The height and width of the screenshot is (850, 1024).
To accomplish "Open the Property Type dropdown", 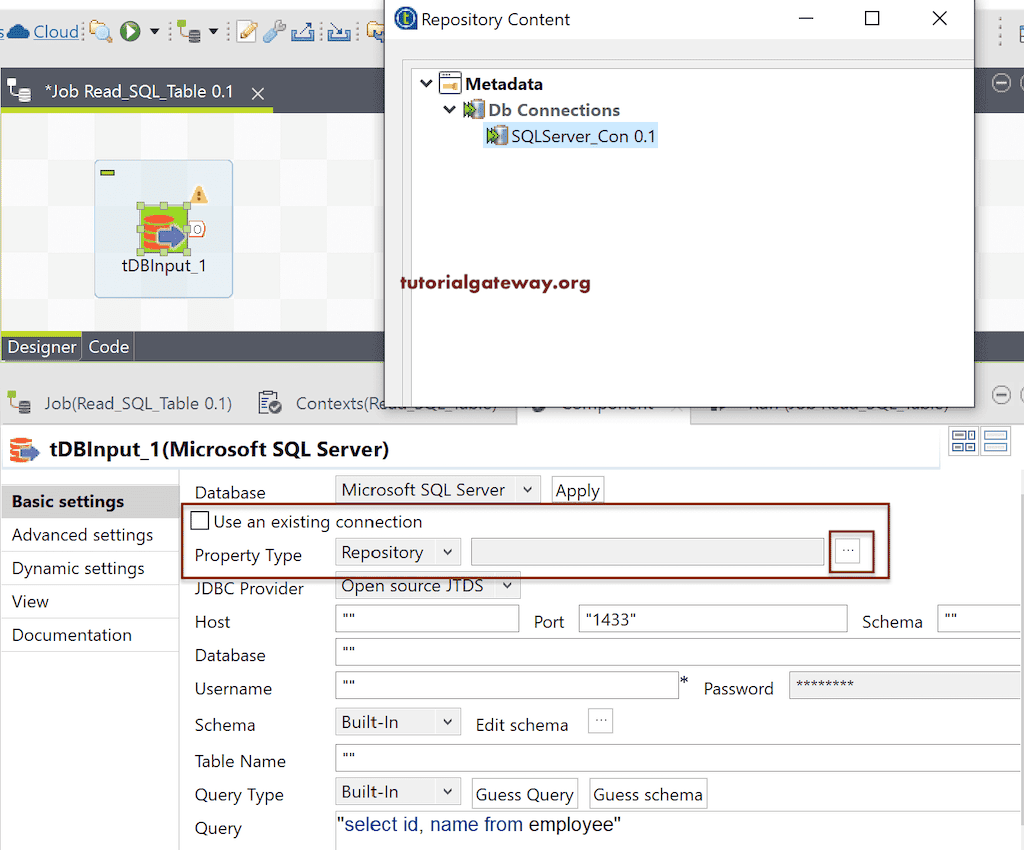I will [397, 552].
